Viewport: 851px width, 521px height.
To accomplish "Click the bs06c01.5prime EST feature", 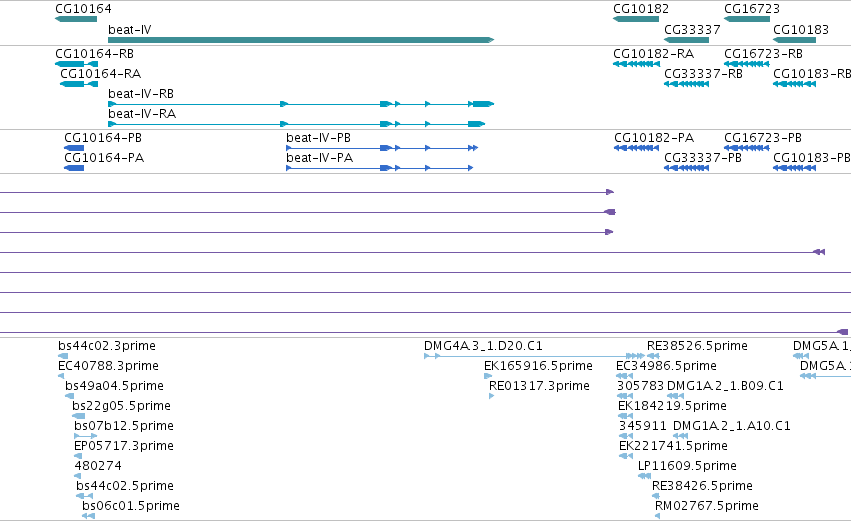I will [x=88, y=516].
